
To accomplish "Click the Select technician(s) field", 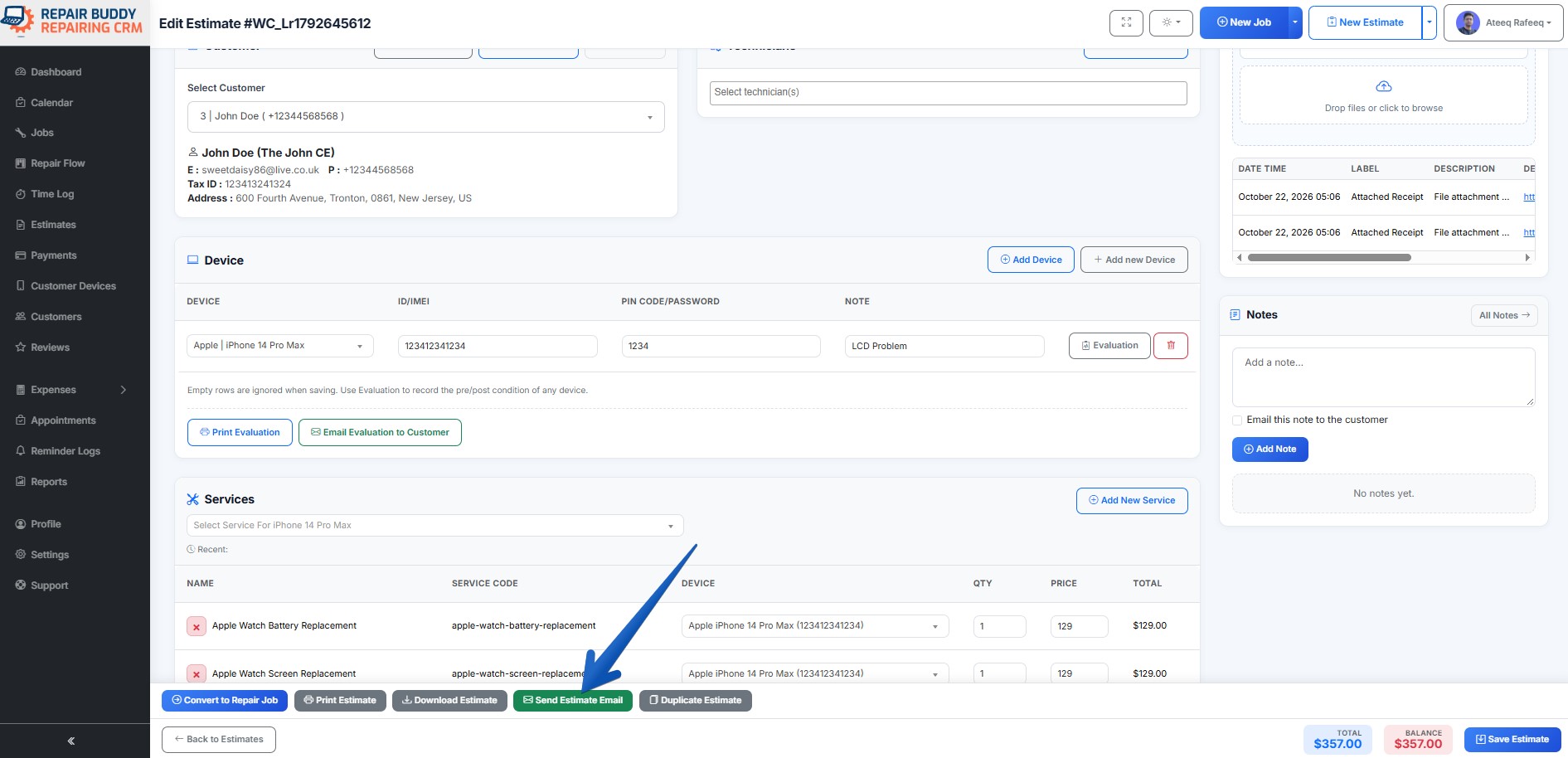I will [x=949, y=93].
